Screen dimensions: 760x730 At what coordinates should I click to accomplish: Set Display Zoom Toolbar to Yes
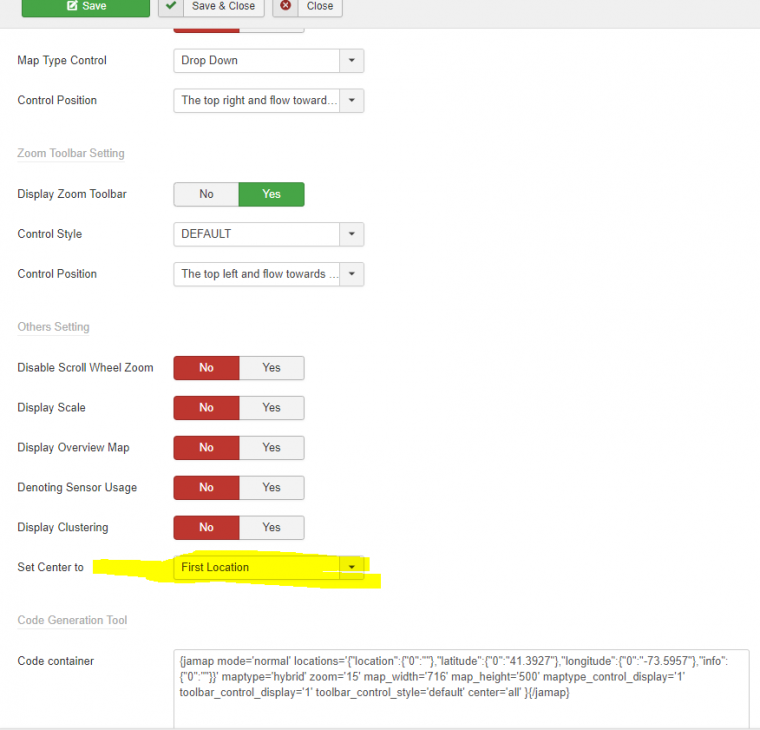pyautogui.click(x=271, y=194)
